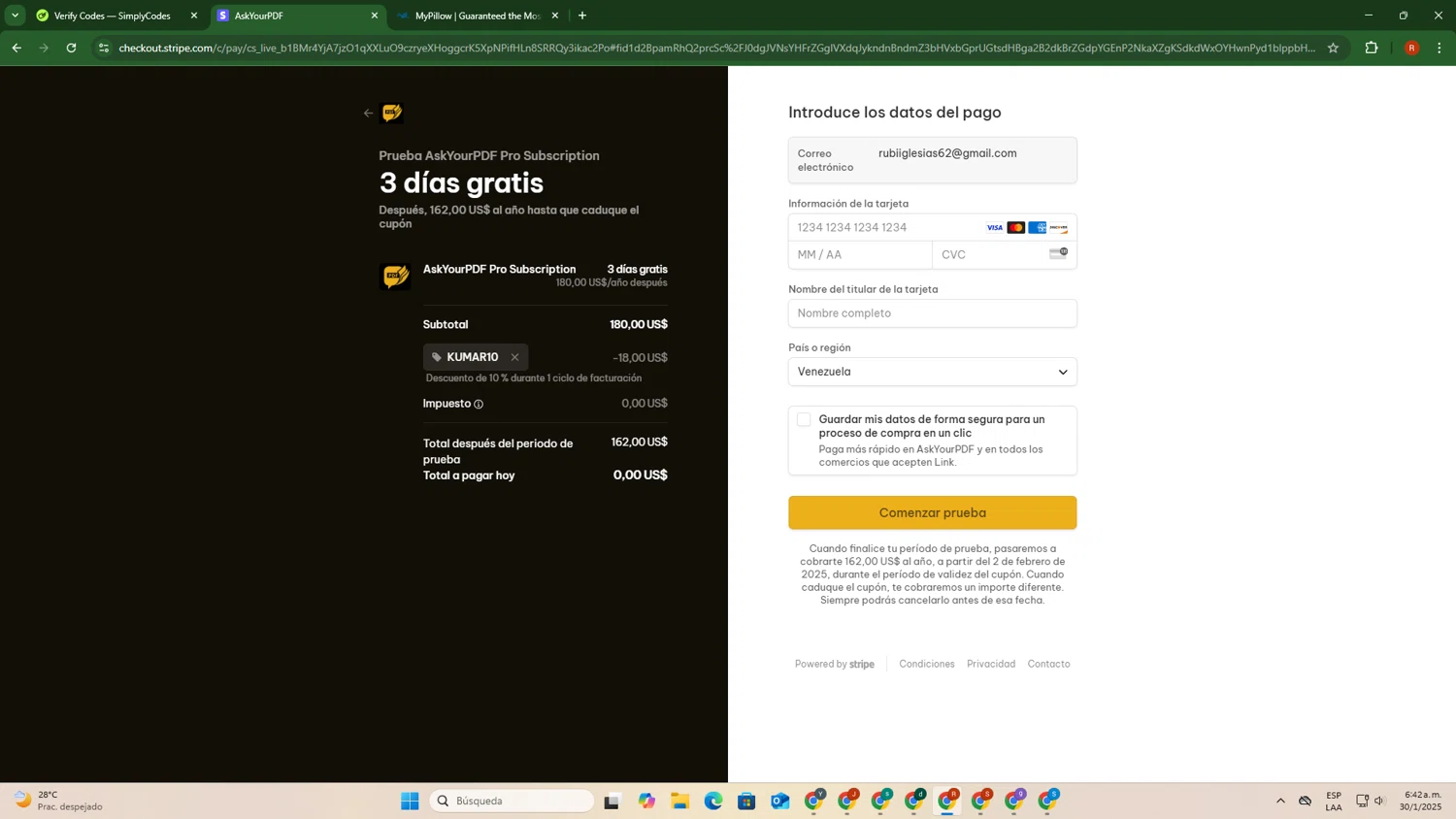The width and height of the screenshot is (1456, 819).
Task: Open Microsoft Store from the taskbar
Action: (746, 801)
